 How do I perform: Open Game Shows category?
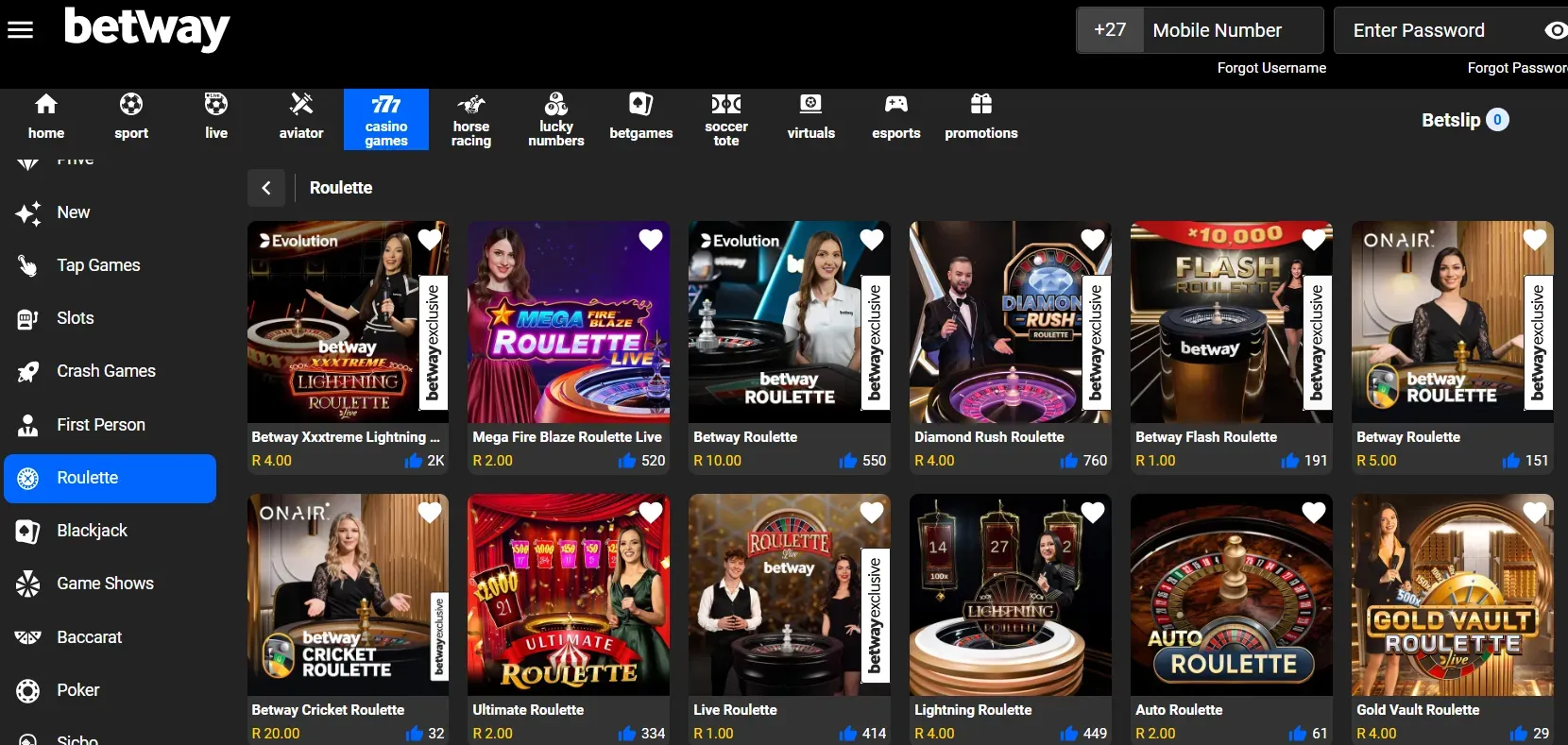(111, 584)
